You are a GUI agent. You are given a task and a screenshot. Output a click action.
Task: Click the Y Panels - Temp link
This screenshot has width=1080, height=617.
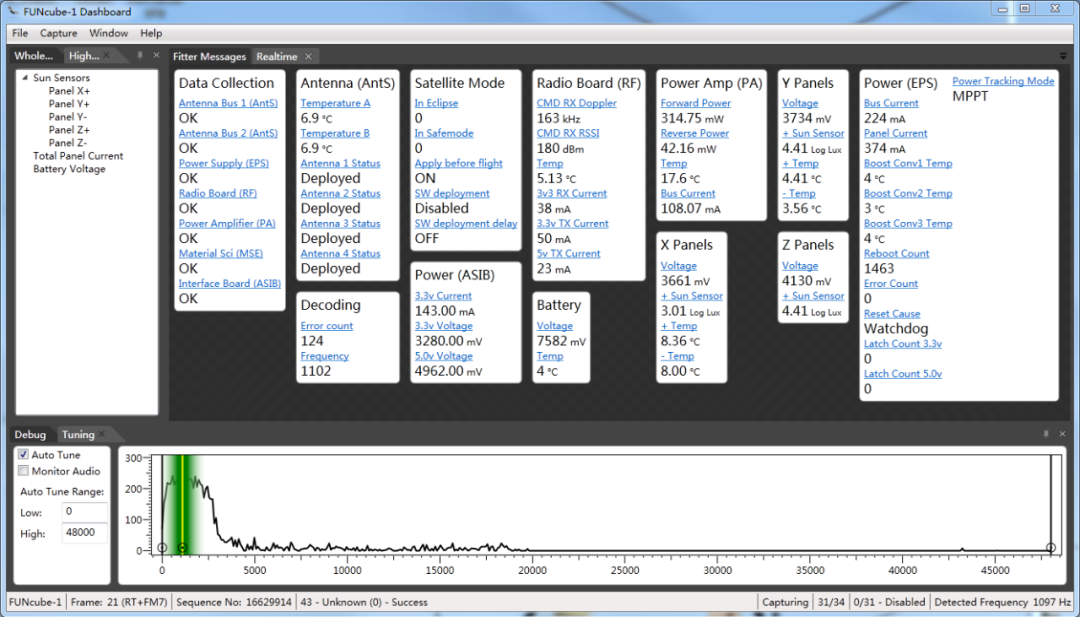point(799,194)
